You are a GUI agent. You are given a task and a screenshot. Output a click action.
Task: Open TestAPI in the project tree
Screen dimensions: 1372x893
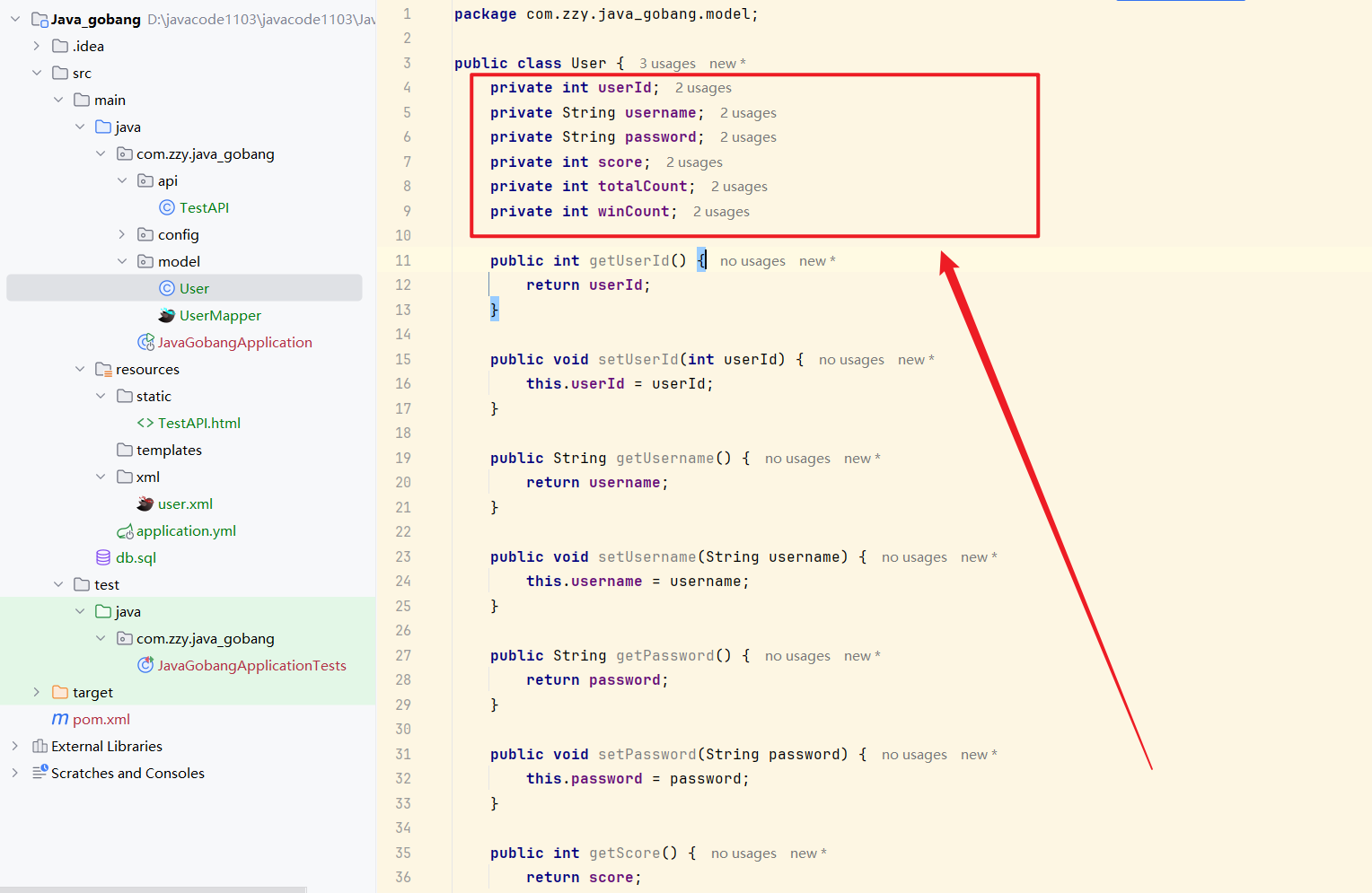click(x=204, y=207)
